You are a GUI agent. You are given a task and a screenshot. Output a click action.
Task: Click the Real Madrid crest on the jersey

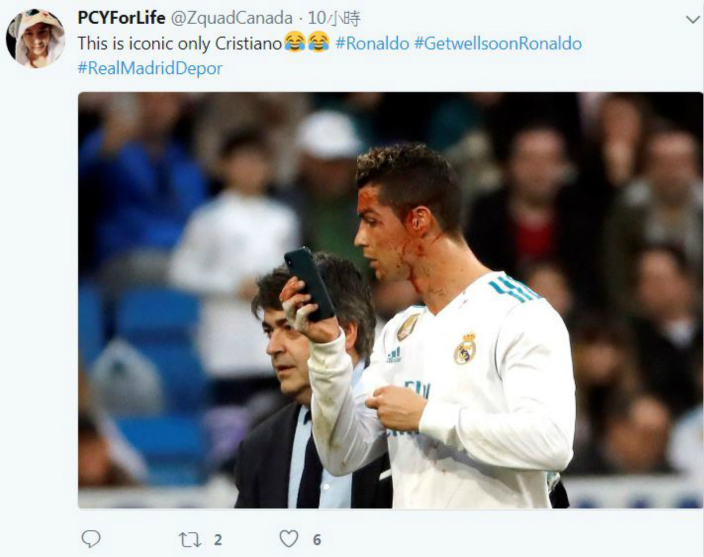[466, 349]
